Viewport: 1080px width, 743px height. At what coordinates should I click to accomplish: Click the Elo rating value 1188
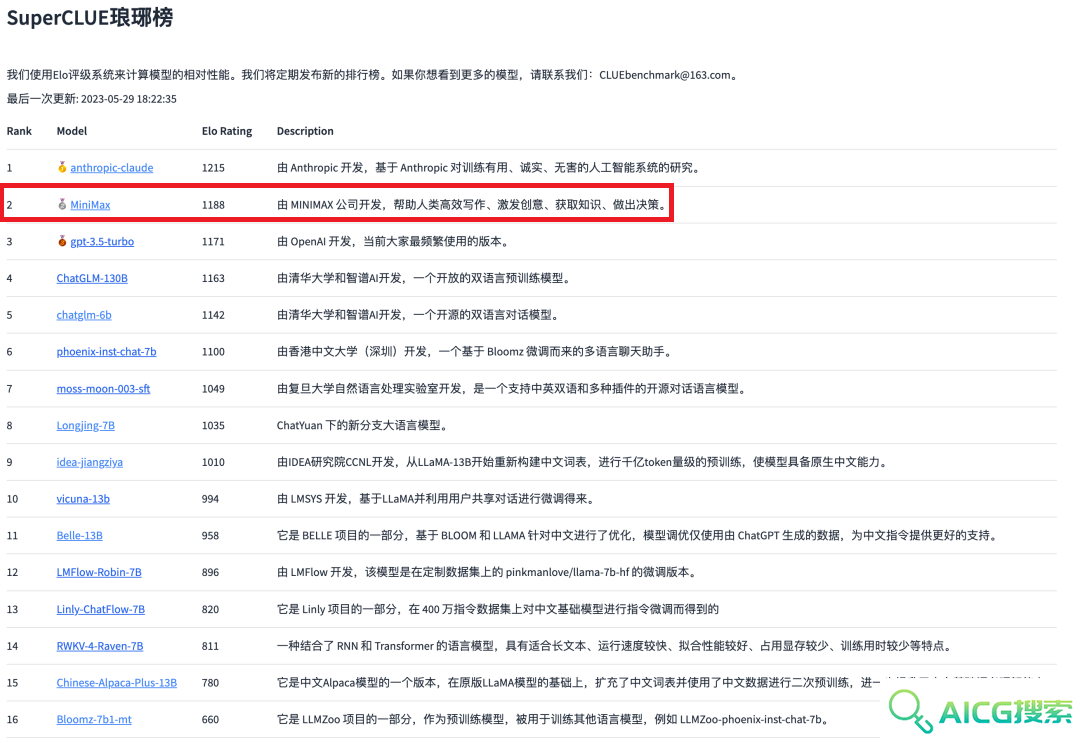(x=213, y=205)
